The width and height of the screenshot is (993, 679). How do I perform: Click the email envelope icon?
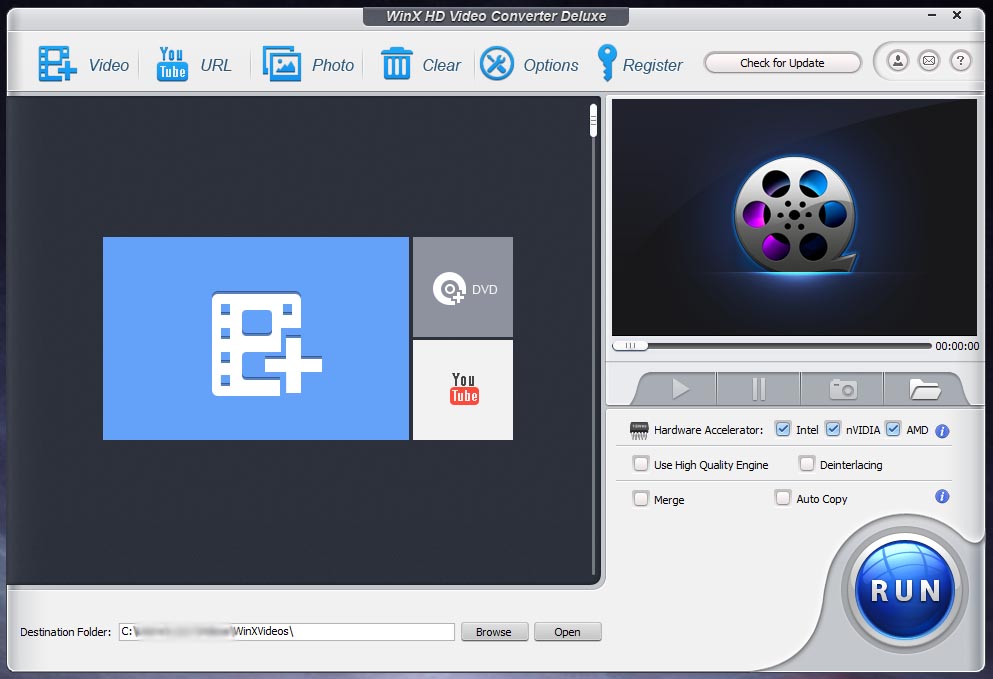[x=929, y=62]
